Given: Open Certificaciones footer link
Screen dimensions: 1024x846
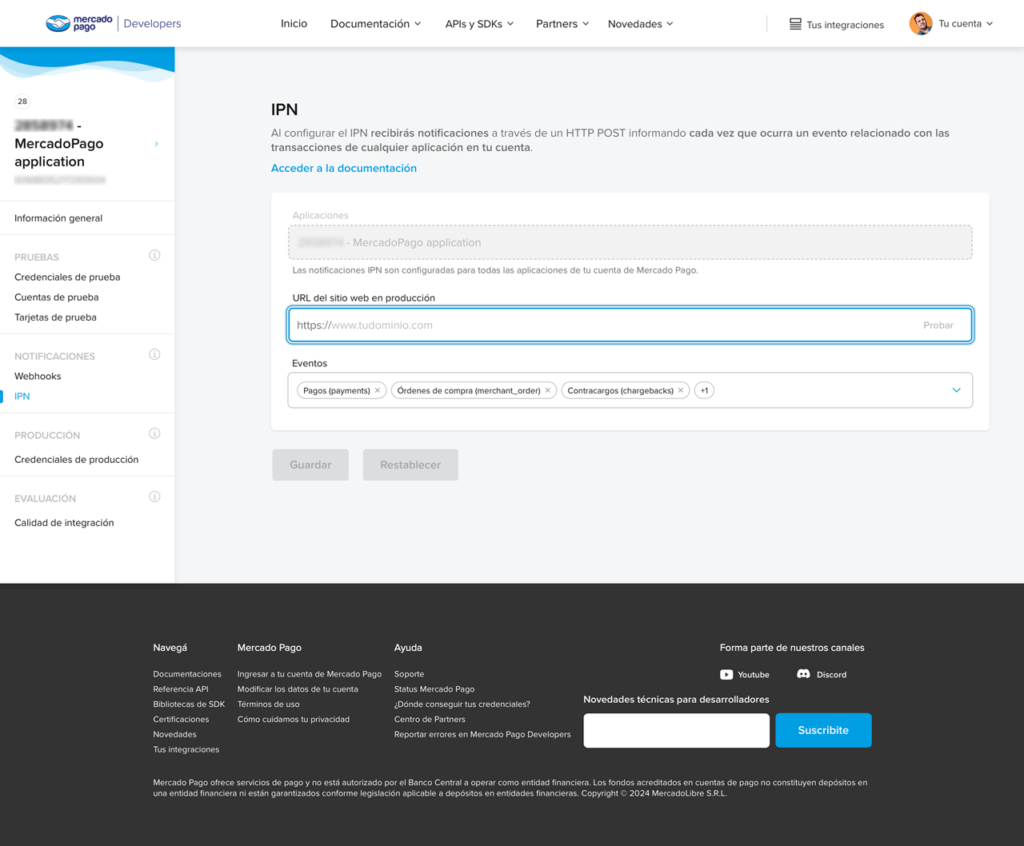Looking at the screenshot, I should pyautogui.click(x=181, y=719).
